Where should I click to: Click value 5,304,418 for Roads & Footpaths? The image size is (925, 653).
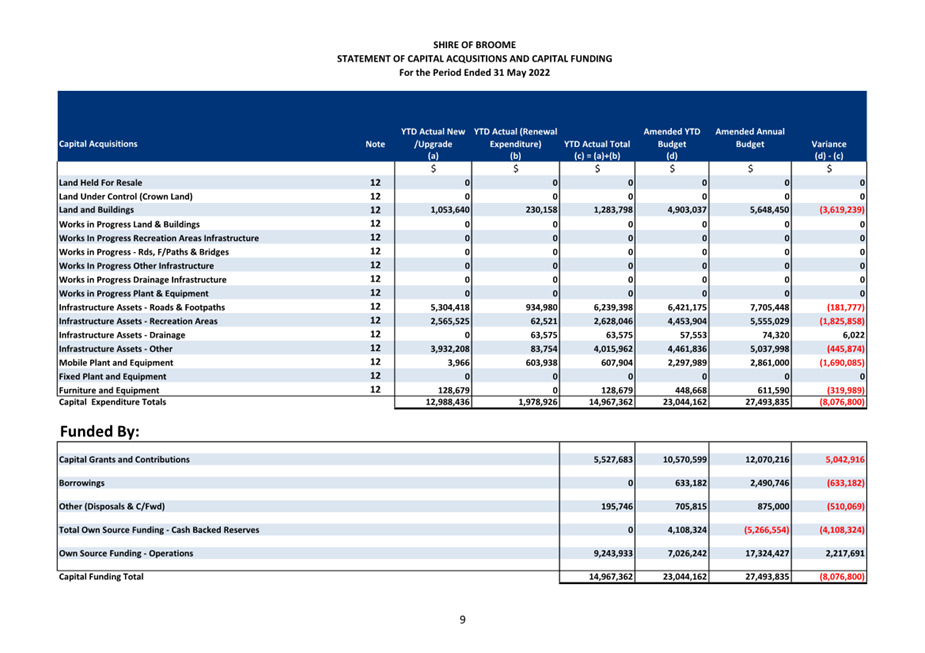point(450,307)
